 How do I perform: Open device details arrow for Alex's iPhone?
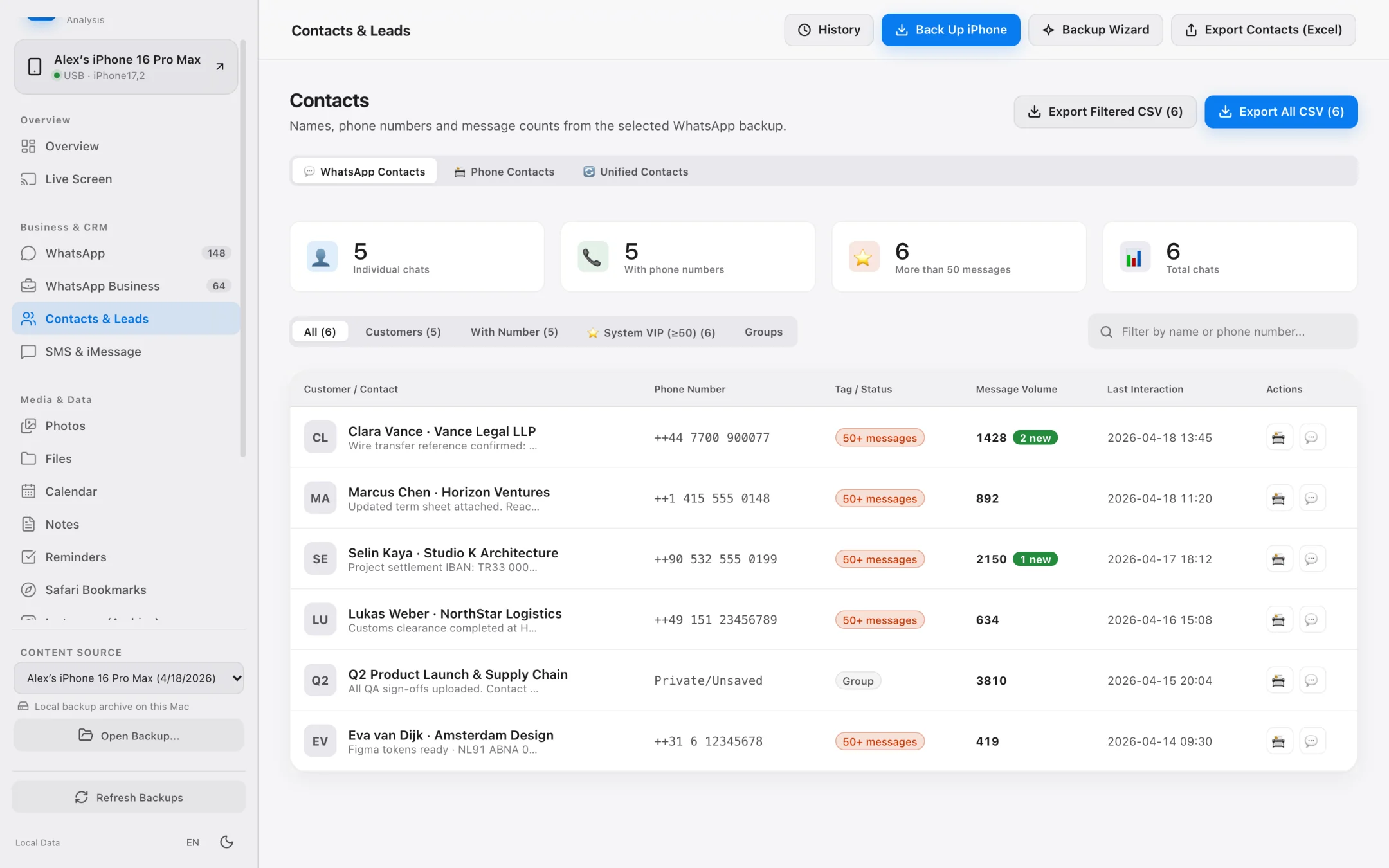pos(220,66)
